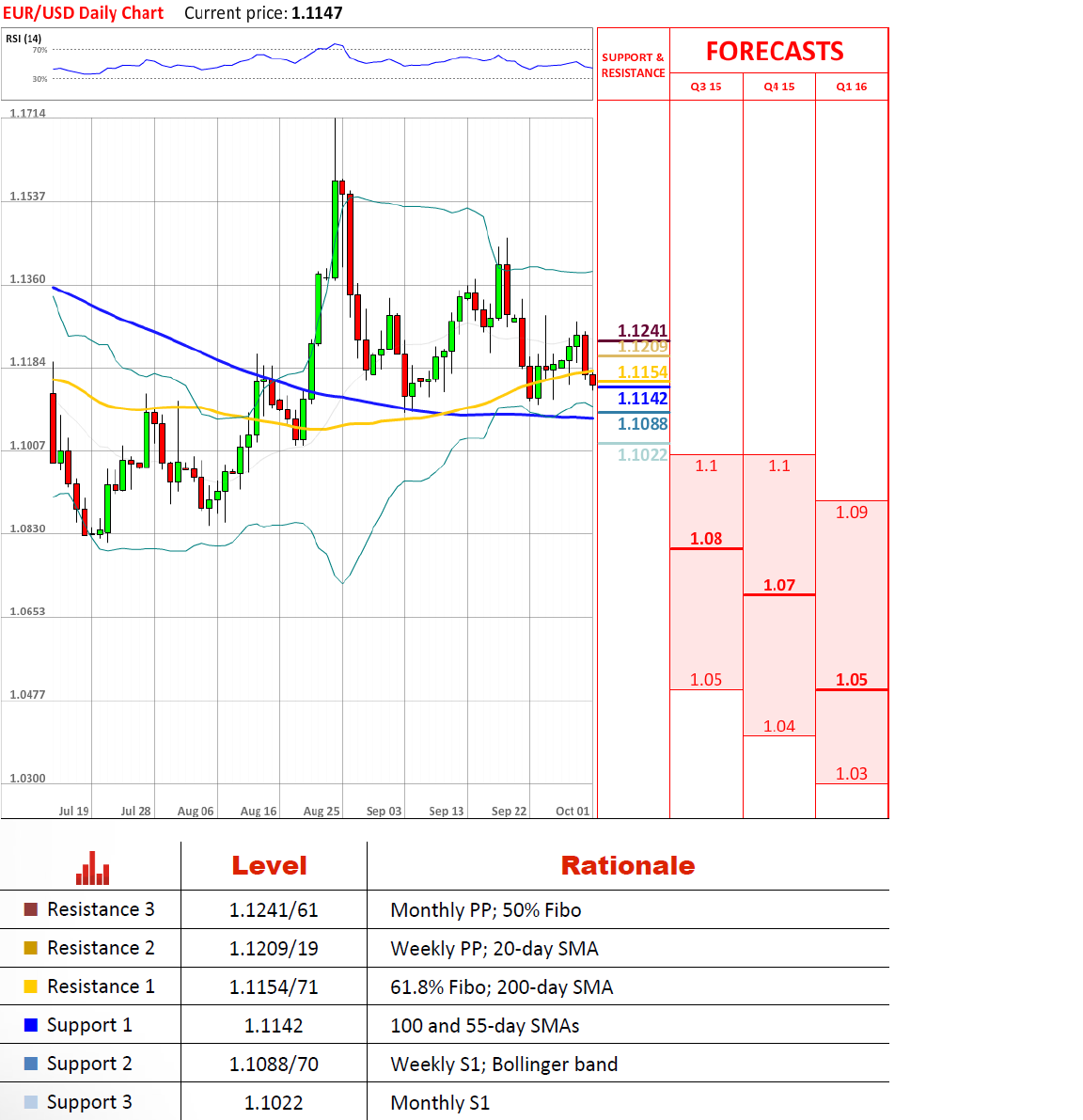Viewport: 1083px width, 1120px height.
Task: Click the 1.03 Q1 16 lower forecast
Action: pos(852,774)
